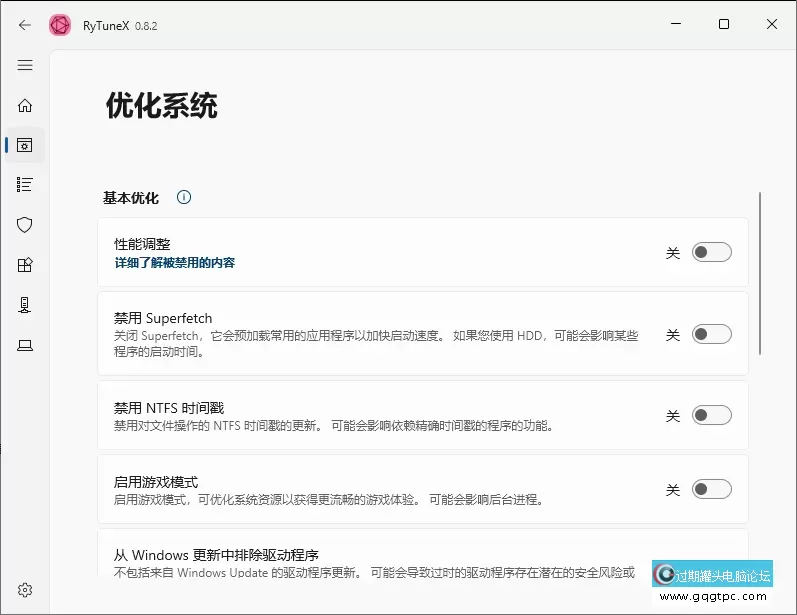
Task: Click the RyTuneX app logo
Action: tap(60, 25)
